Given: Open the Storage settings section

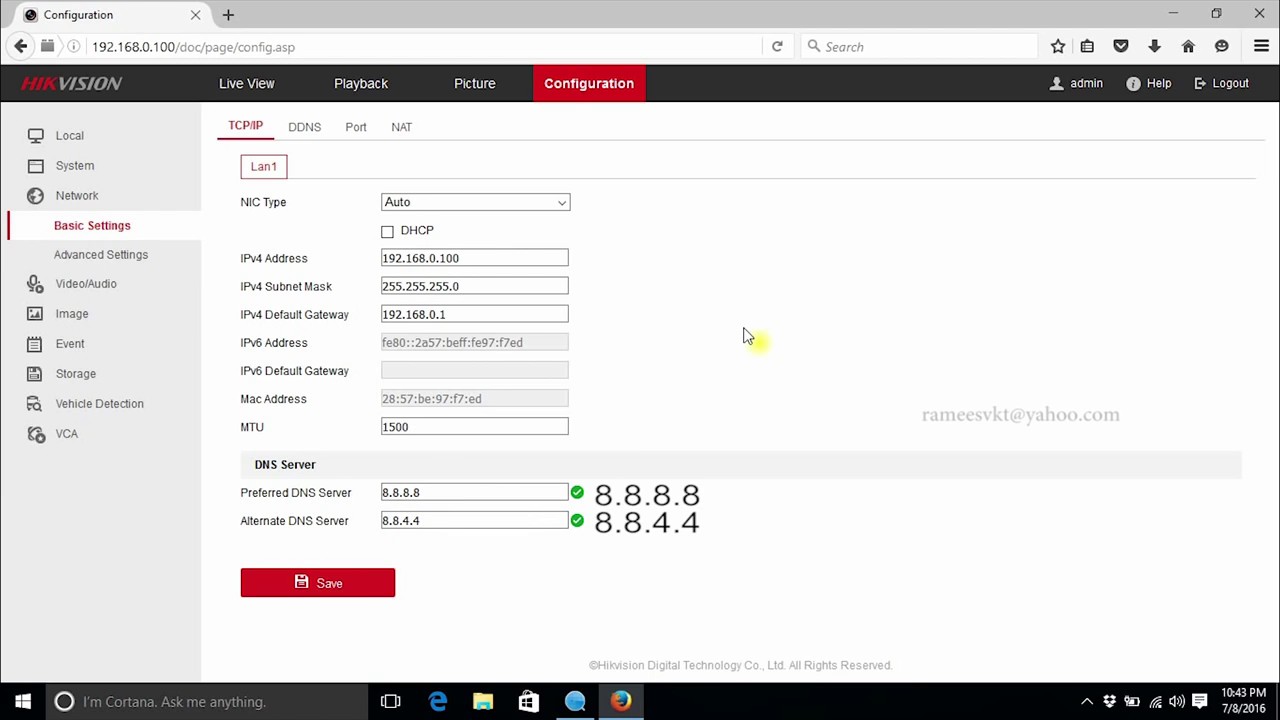Looking at the screenshot, I should [x=76, y=374].
